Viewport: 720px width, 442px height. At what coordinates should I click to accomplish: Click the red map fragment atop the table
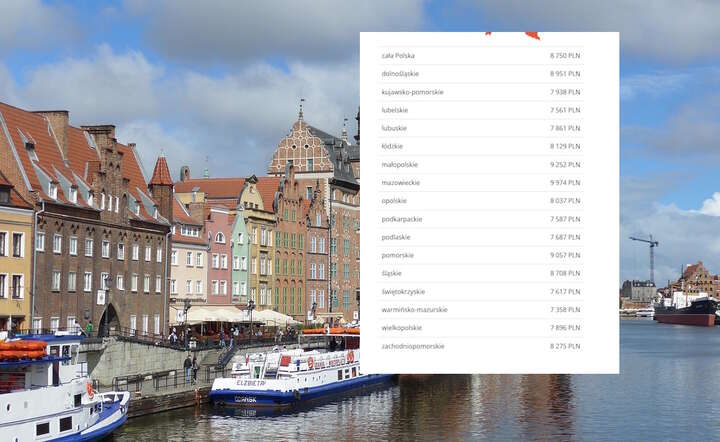coord(530,35)
